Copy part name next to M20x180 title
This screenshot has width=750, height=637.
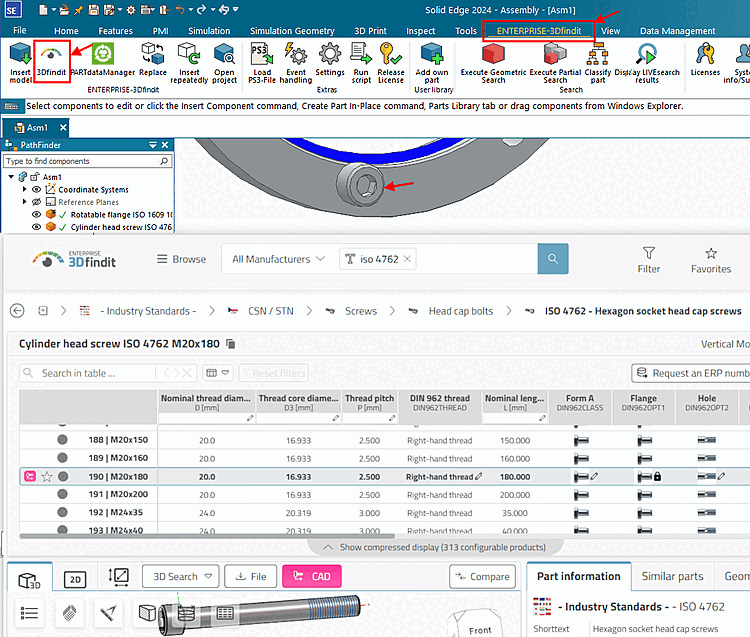231,344
